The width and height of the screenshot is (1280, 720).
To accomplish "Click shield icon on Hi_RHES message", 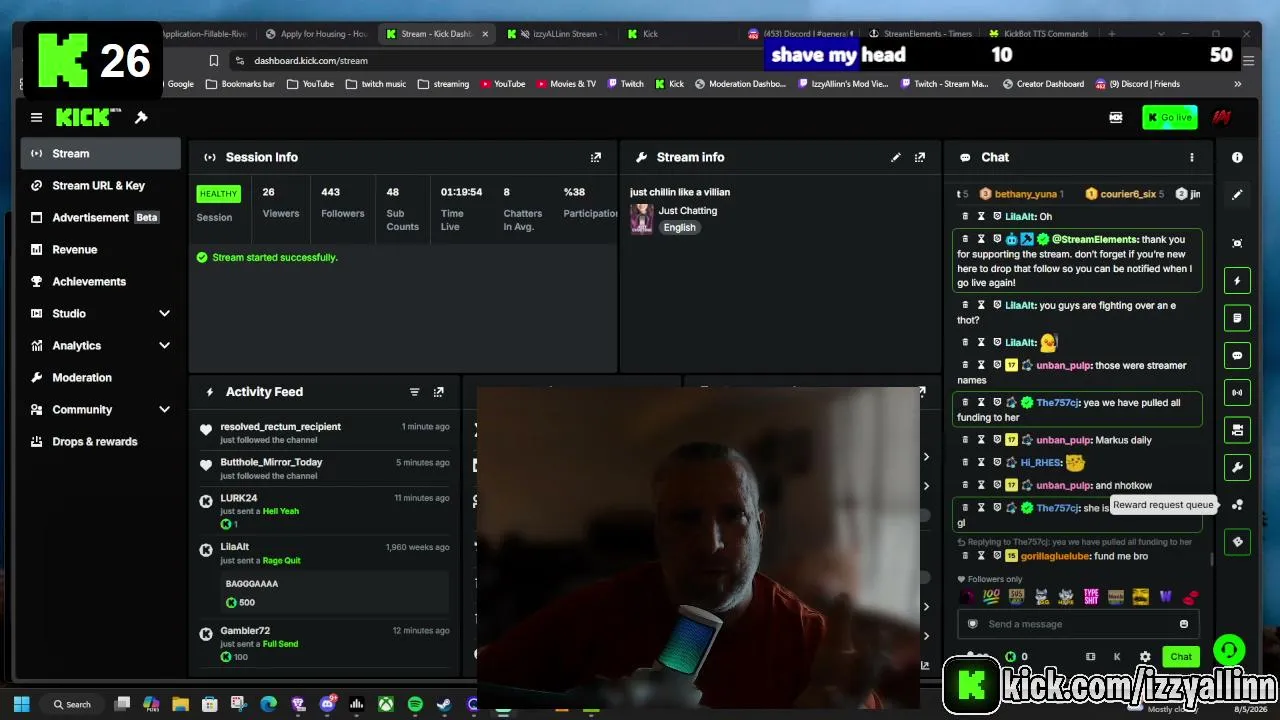I will (997, 463).
